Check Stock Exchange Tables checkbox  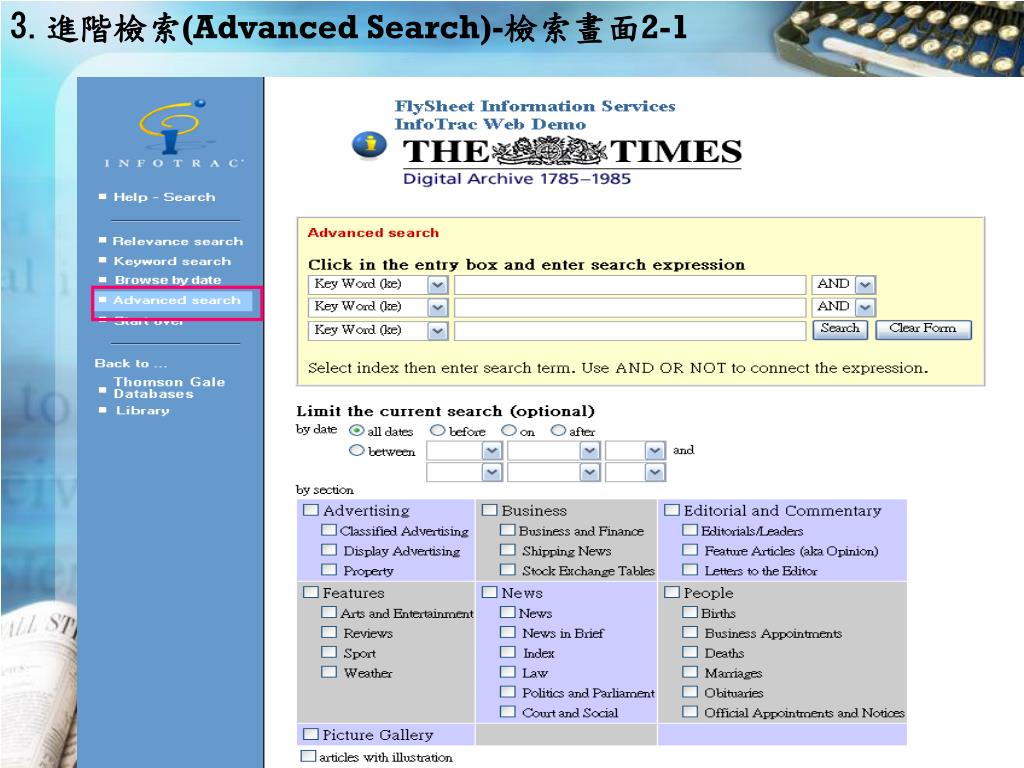click(x=507, y=569)
